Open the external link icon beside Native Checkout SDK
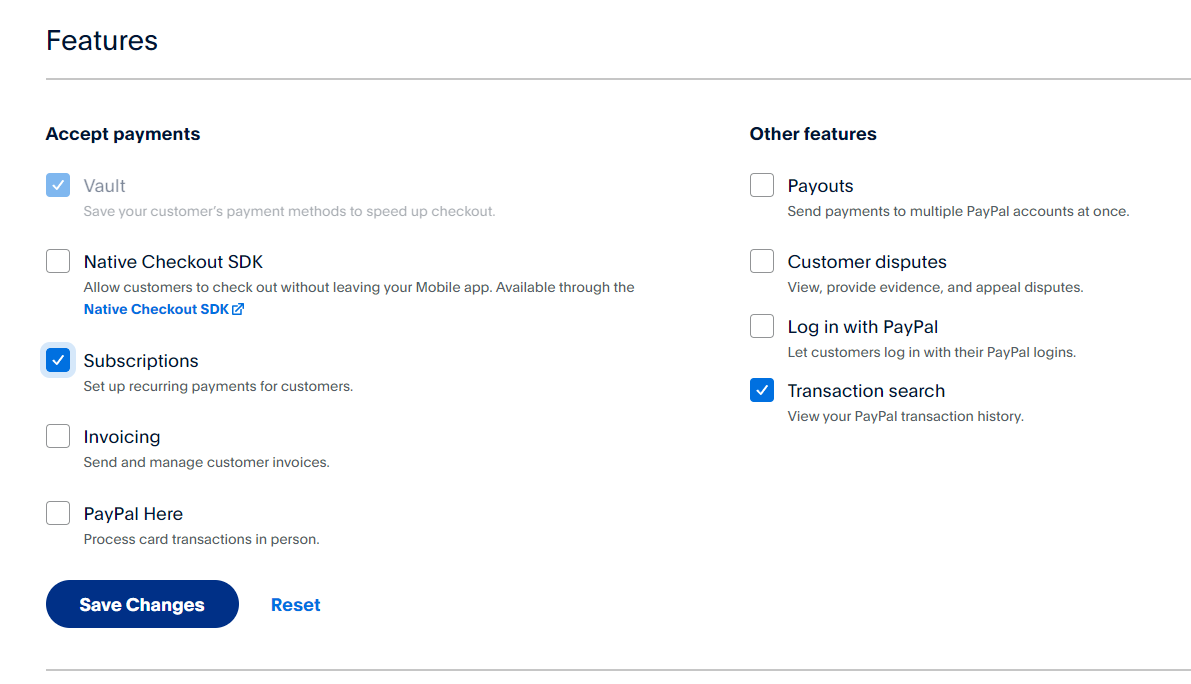Viewport: 1191px width, 684px height. tap(238, 310)
